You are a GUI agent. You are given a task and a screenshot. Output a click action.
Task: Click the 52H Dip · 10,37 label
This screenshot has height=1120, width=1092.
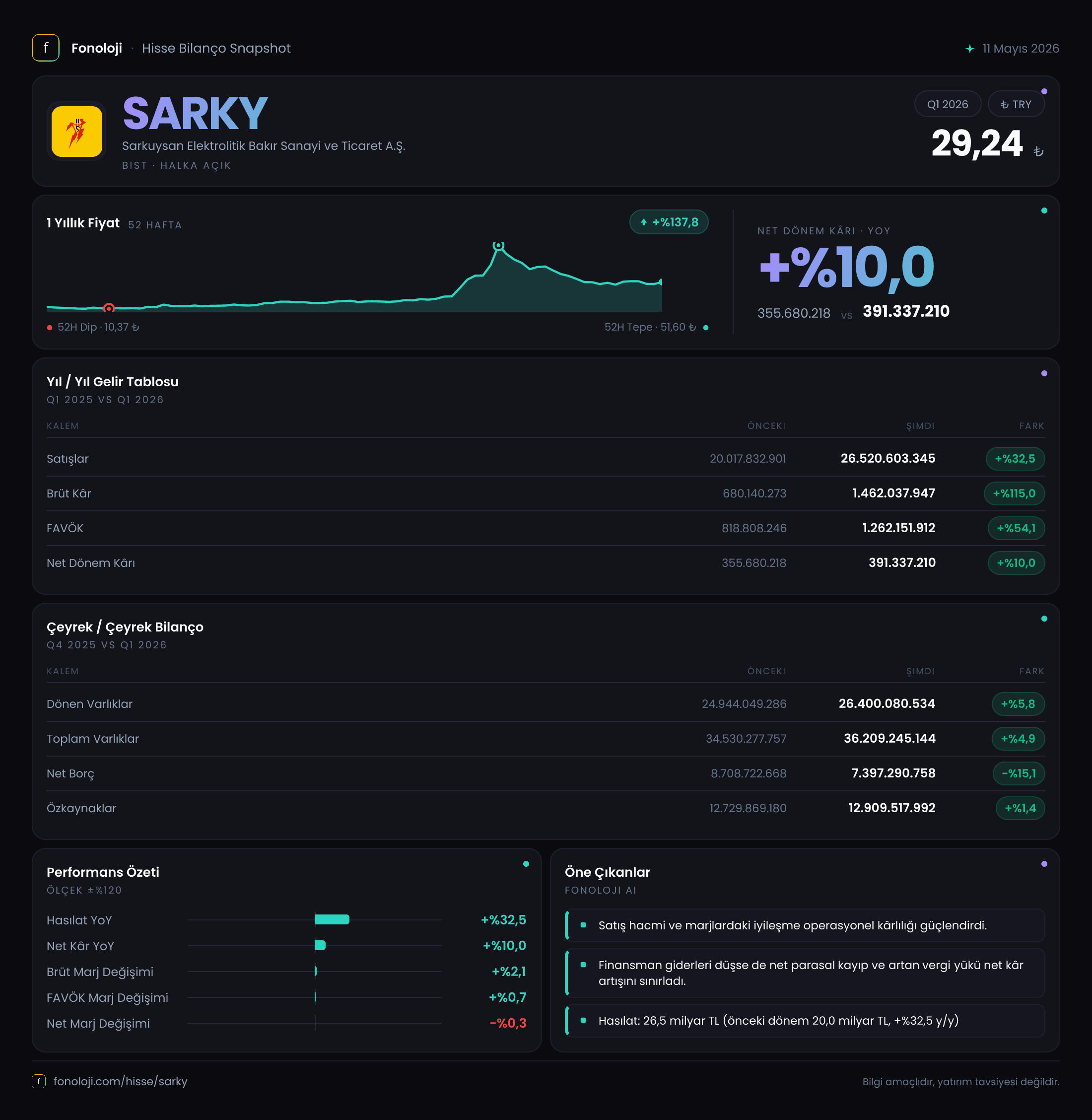[98, 327]
